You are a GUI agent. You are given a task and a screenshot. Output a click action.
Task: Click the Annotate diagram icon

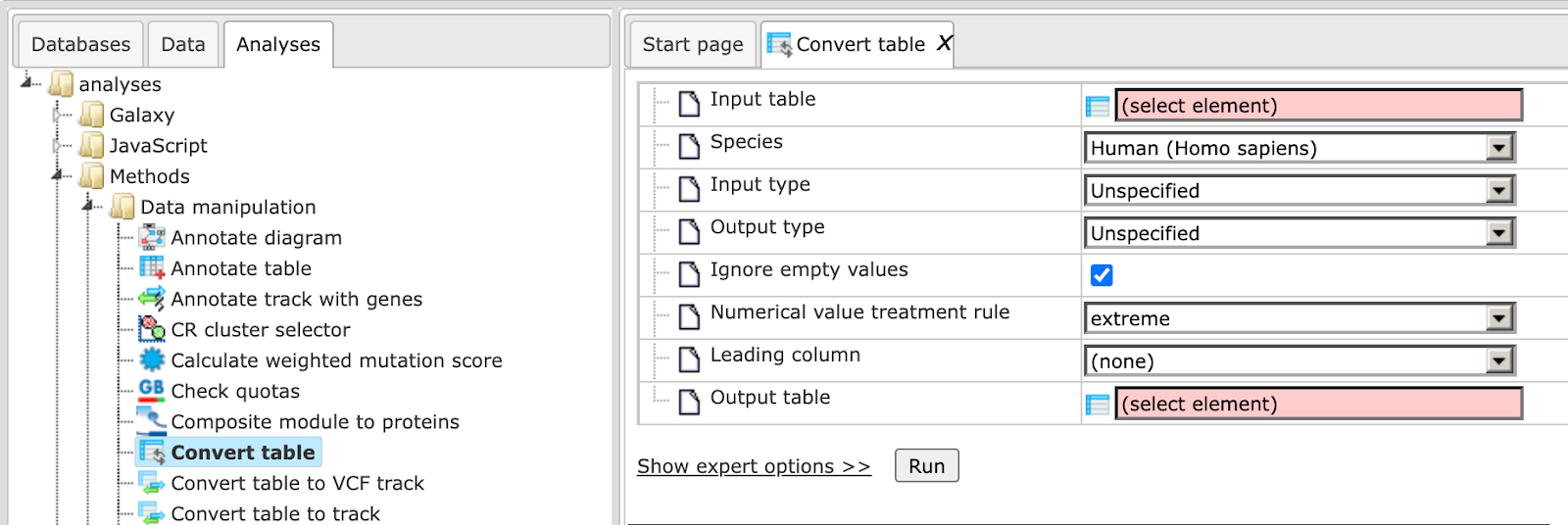152,237
